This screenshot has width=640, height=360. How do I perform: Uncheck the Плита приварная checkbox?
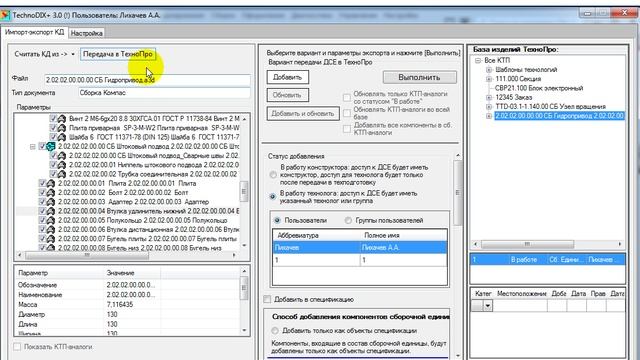(x=53, y=128)
